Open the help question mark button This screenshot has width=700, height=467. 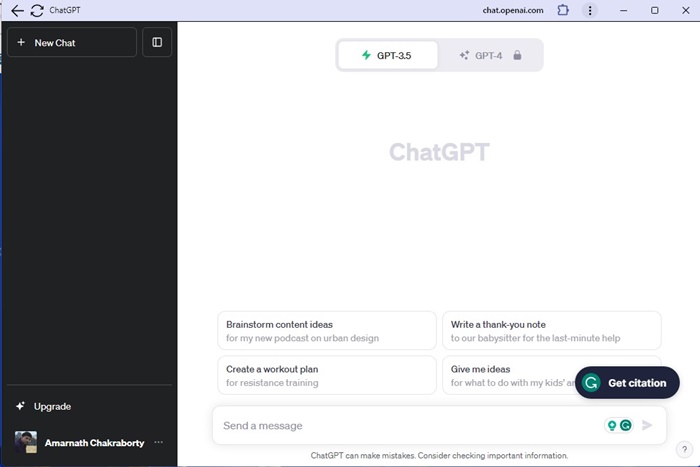(684, 450)
